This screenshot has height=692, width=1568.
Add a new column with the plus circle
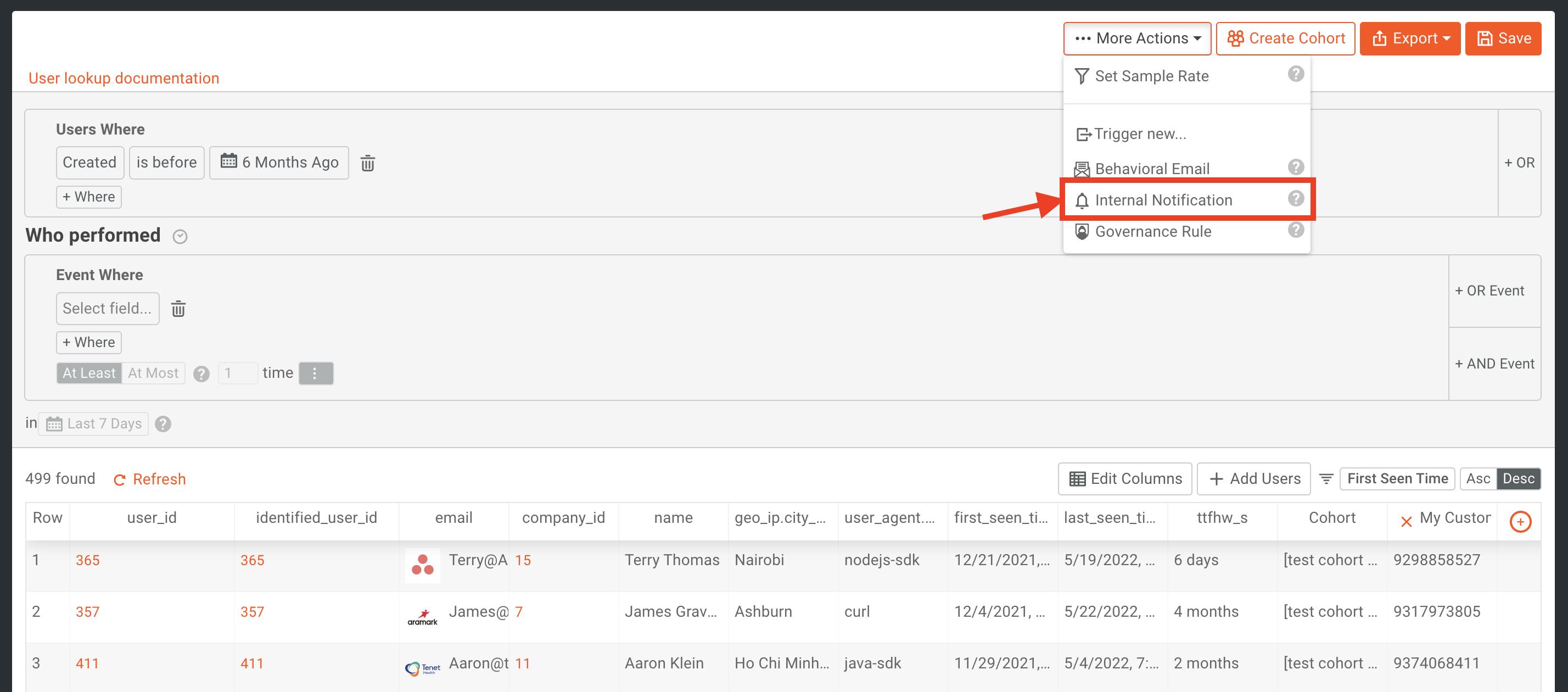(x=1520, y=521)
